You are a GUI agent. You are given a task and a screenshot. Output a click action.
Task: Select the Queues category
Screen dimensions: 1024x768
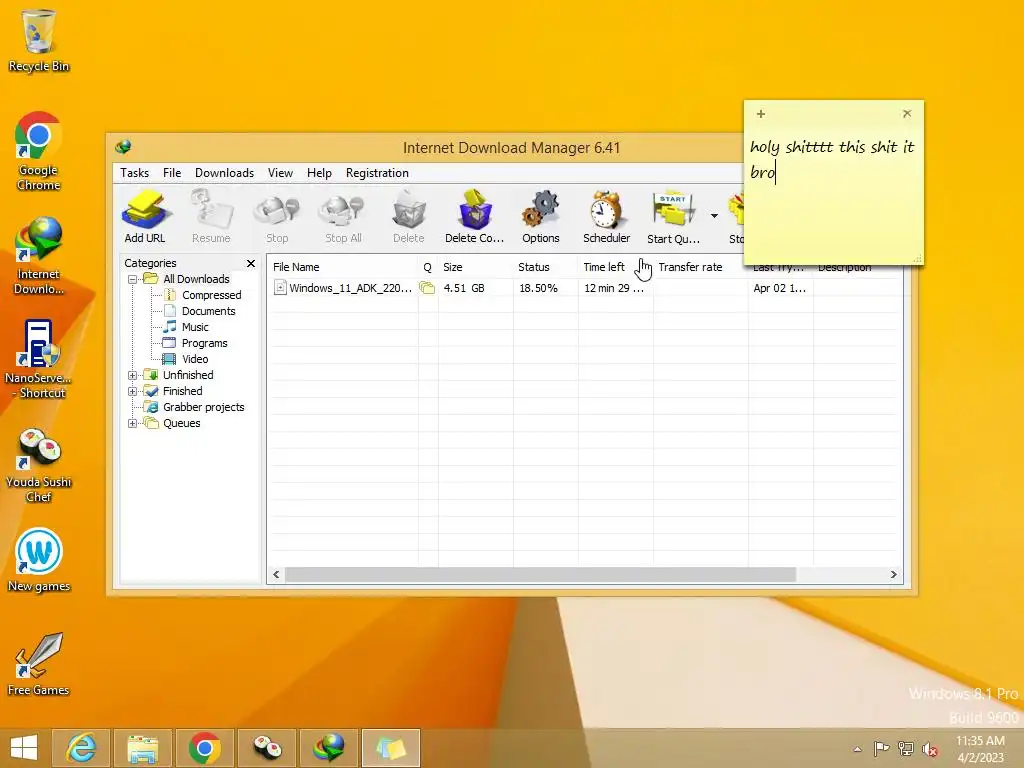pyautogui.click(x=182, y=423)
